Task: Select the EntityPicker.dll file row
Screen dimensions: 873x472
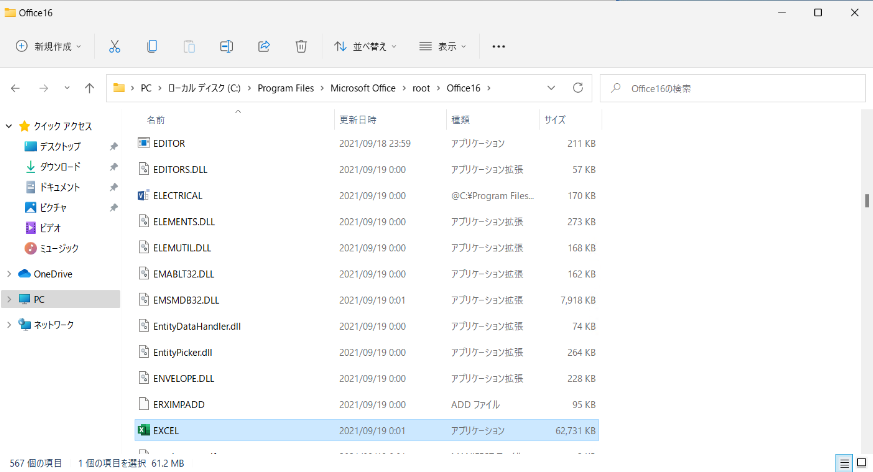Action: pos(366,352)
